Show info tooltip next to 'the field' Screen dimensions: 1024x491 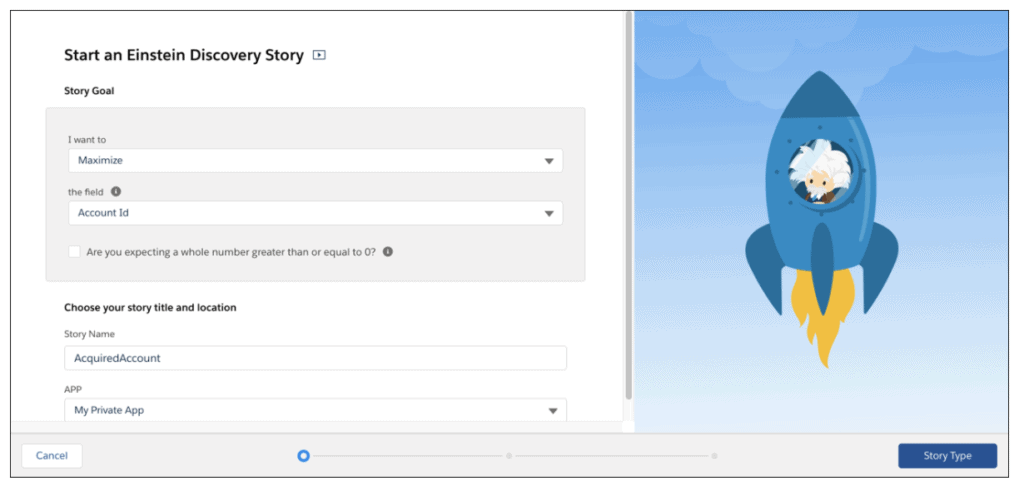pos(116,192)
